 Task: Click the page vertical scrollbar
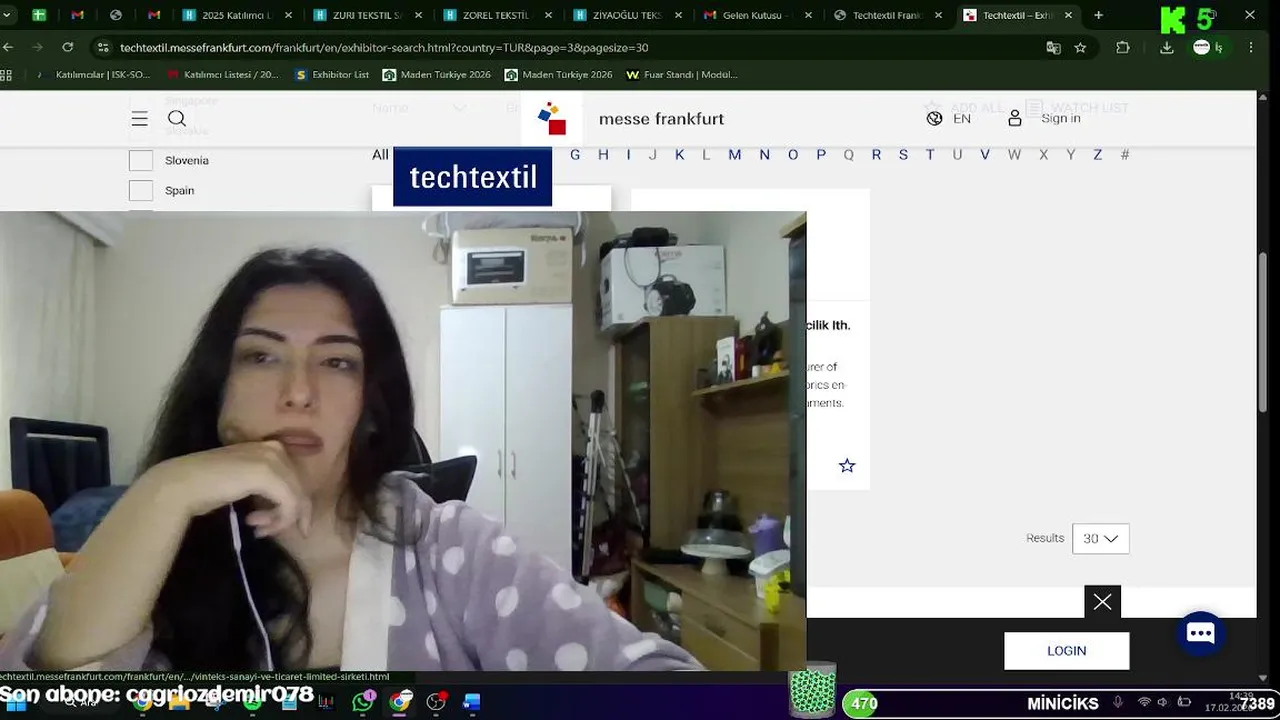click(1262, 330)
